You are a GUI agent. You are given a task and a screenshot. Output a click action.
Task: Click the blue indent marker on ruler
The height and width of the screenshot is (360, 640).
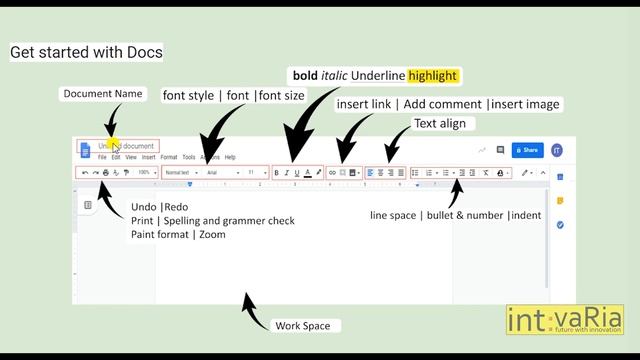pos(190,184)
